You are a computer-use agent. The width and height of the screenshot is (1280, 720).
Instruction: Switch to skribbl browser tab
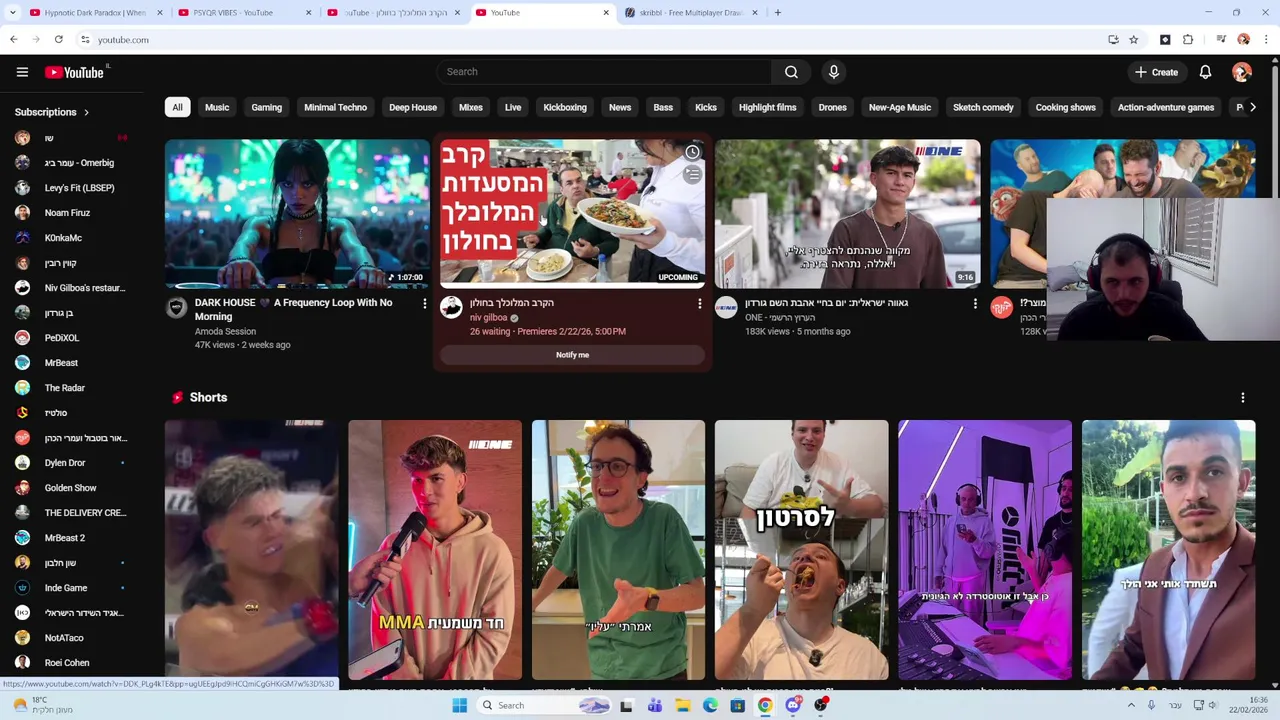pyautogui.click(x=691, y=13)
